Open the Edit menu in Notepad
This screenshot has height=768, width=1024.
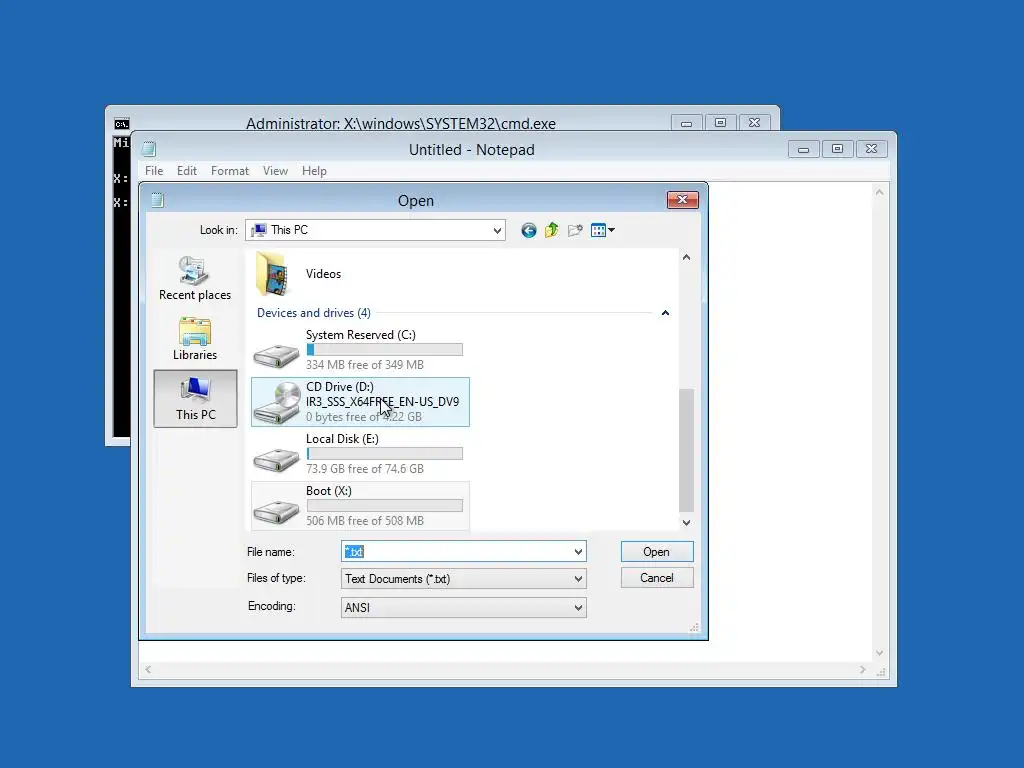(187, 170)
